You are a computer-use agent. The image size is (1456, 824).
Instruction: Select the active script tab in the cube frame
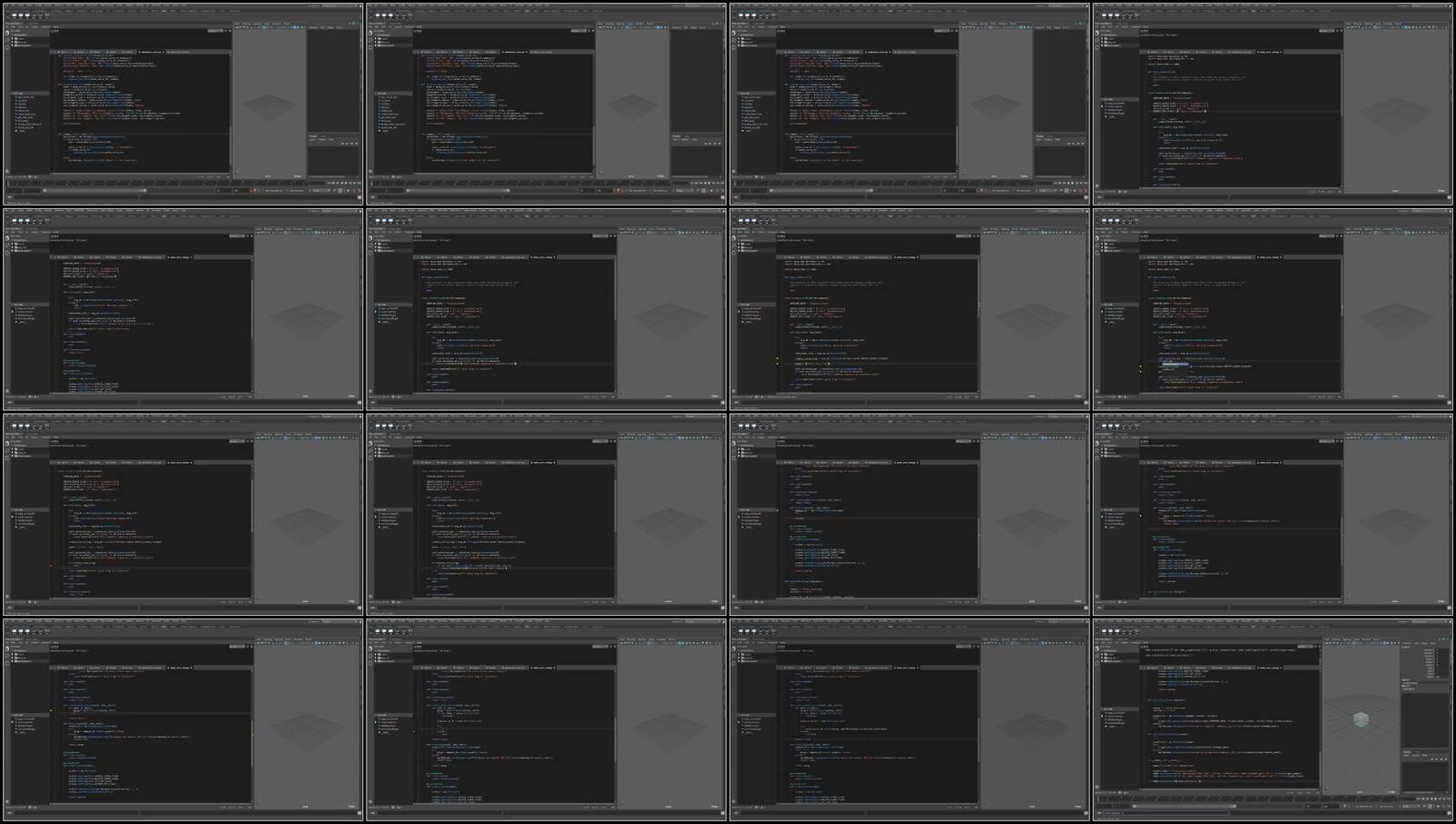[x=1269, y=668]
